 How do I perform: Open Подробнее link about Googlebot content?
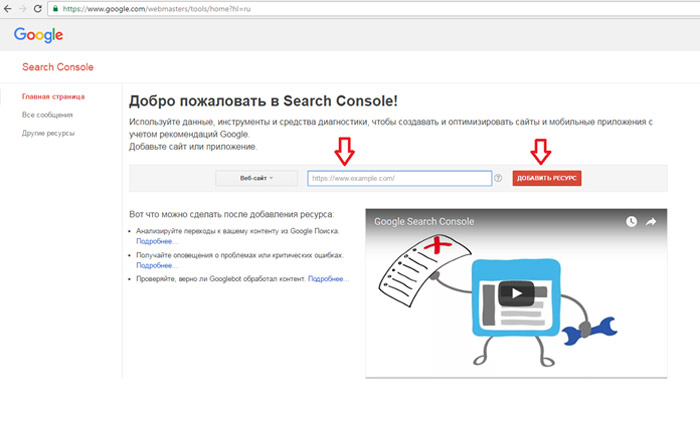pyautogui.click(x=329, y=278)
